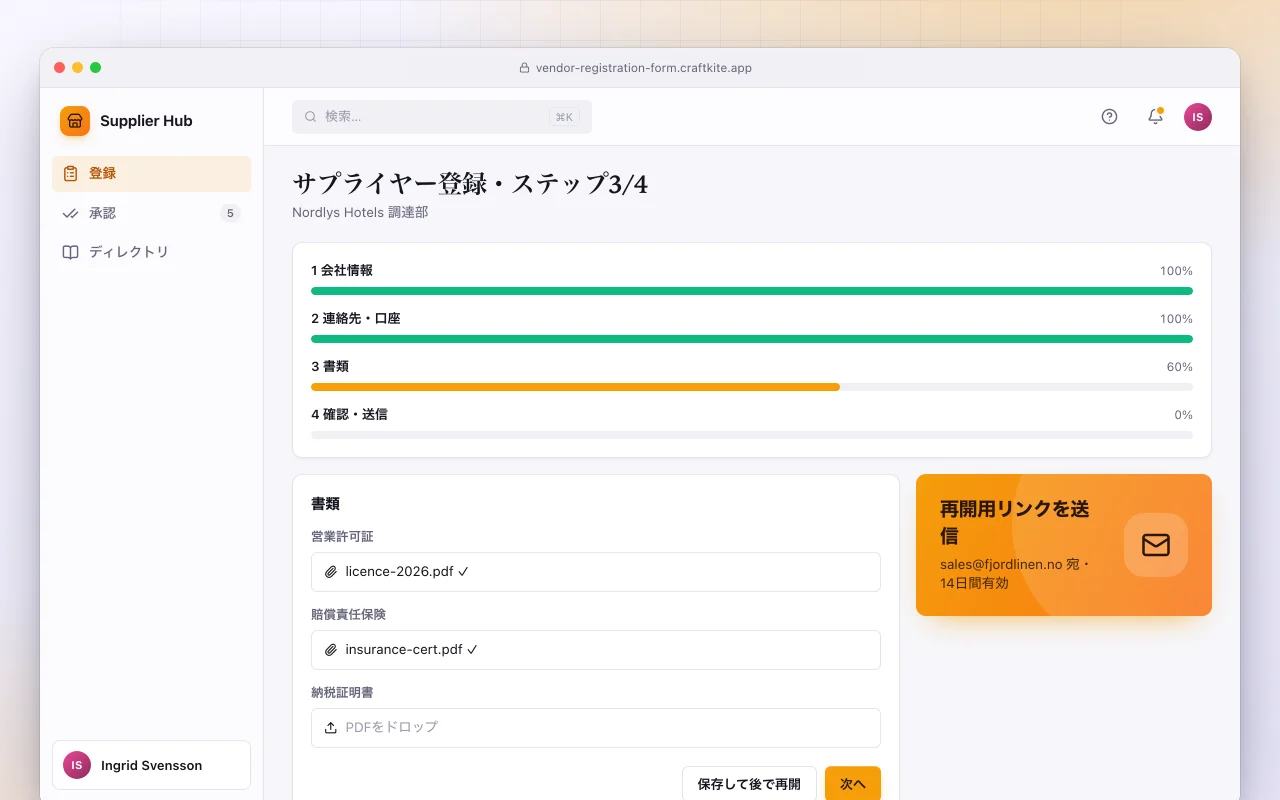Click the 納税証明書 field label
Image resolution: width=1280 pixels, height=800 pixels.
tap(342, 692)
